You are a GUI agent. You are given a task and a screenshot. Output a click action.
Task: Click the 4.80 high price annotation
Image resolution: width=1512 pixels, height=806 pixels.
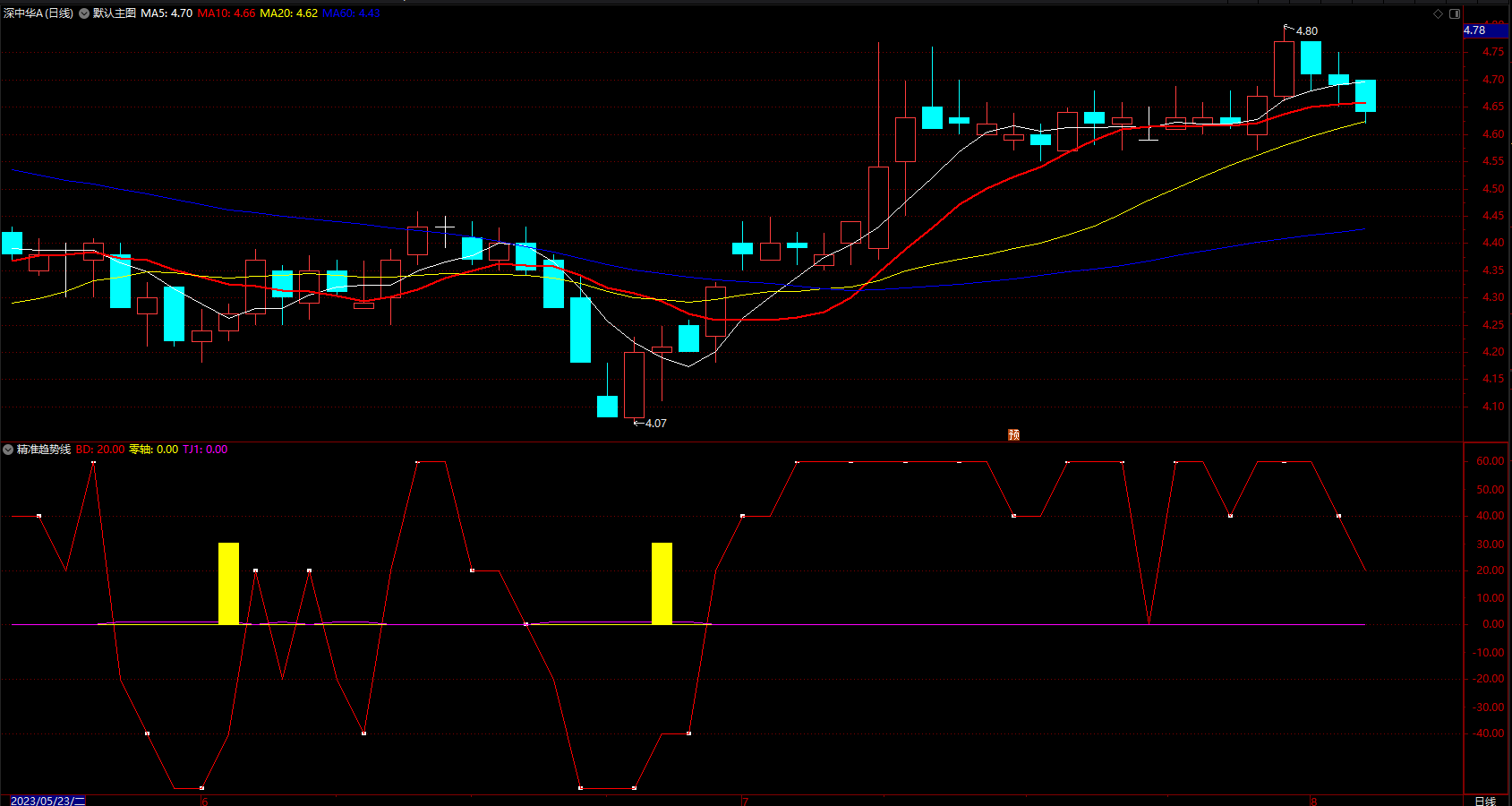[x=1307, y=30]
